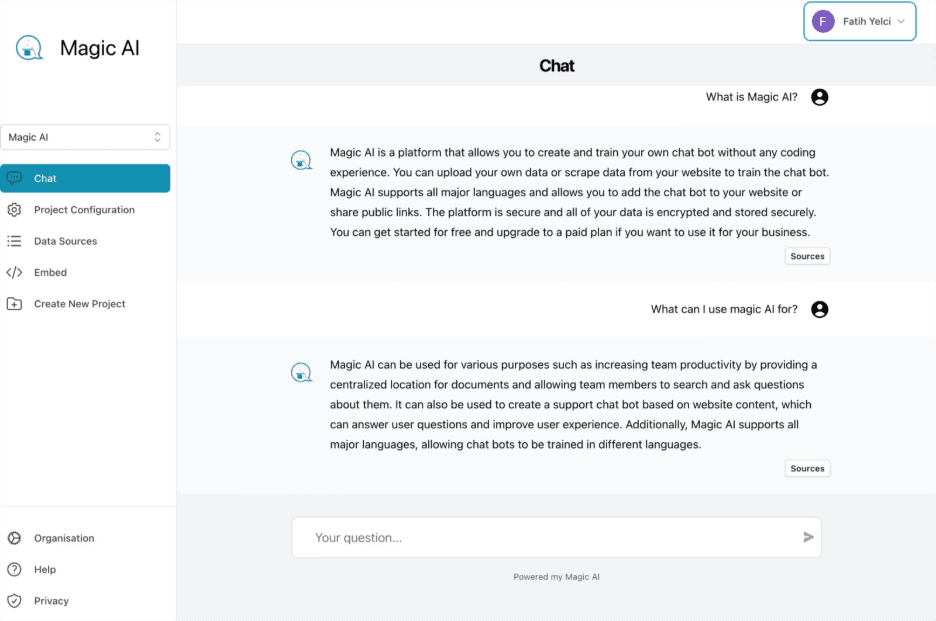This screenshot has width=936, height=621.
Task: Focus the Your question input field
Action: [x=545, y=537]
